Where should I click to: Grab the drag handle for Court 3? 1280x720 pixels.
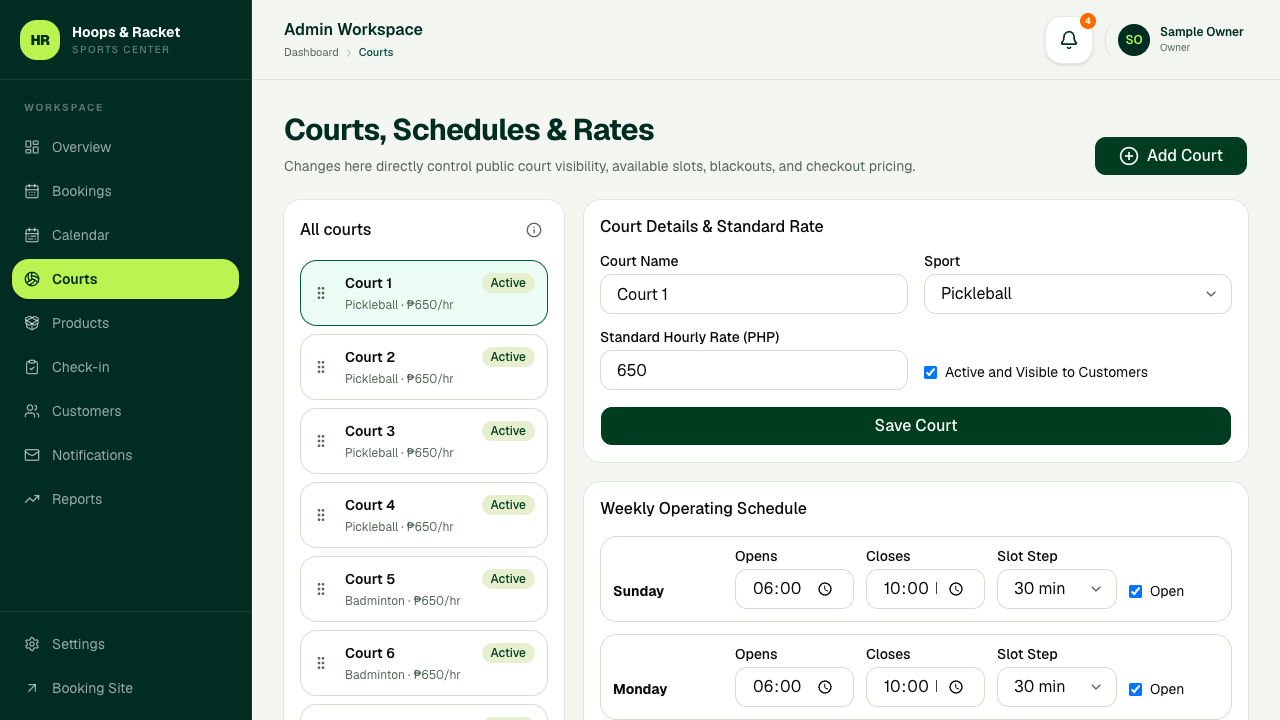pos(321,441)
